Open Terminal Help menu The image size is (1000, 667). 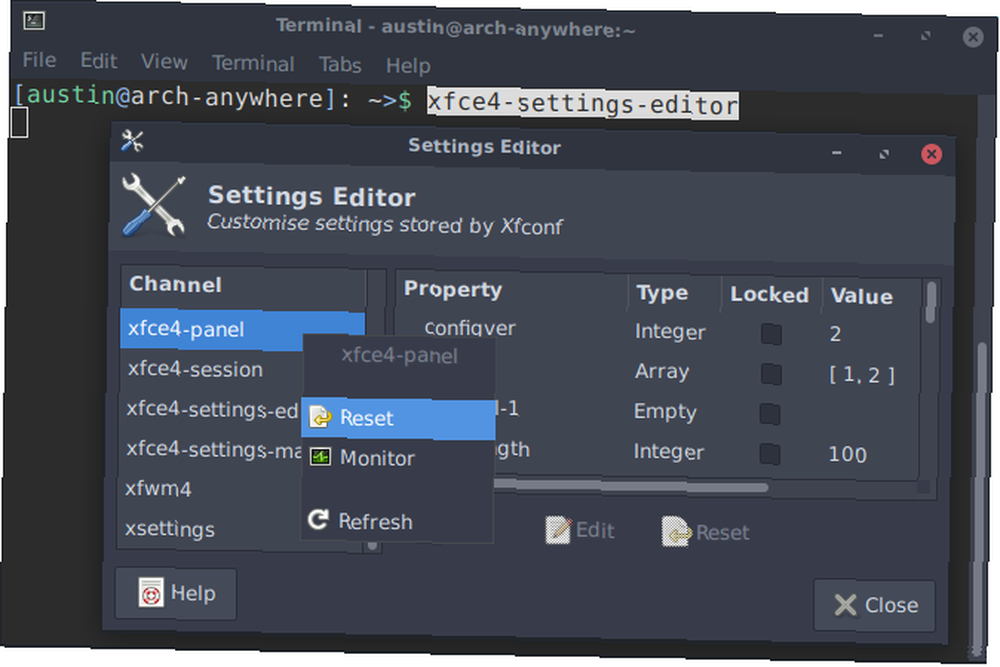click(408, 66)
